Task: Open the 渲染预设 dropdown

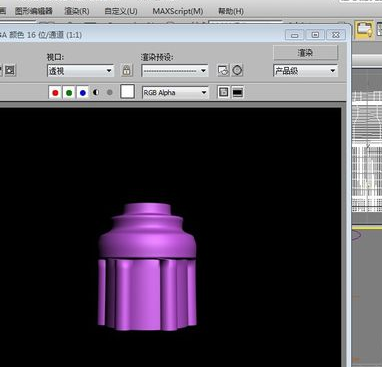Action: [x=175, y=71]
